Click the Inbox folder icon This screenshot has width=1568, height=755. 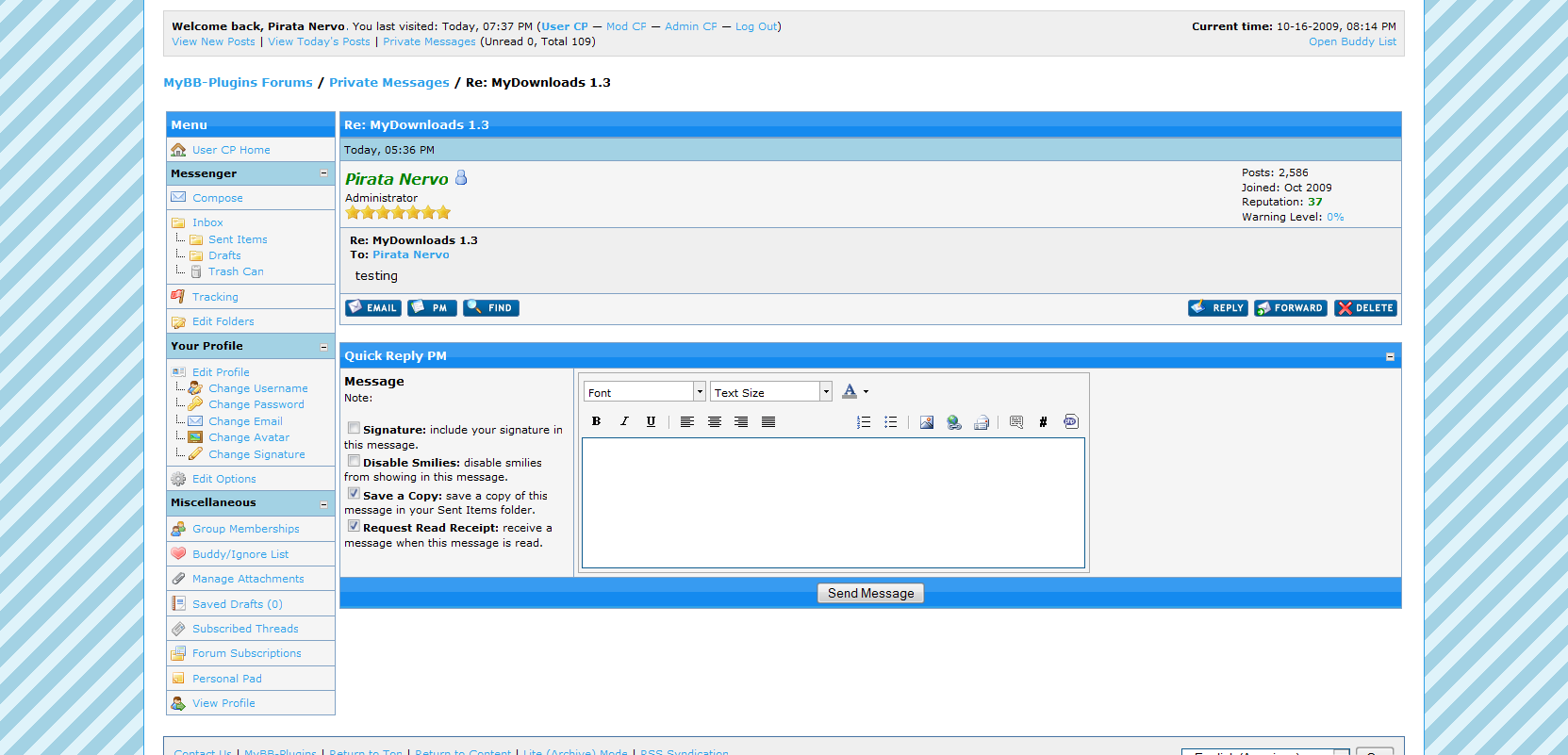click(178, 222)
